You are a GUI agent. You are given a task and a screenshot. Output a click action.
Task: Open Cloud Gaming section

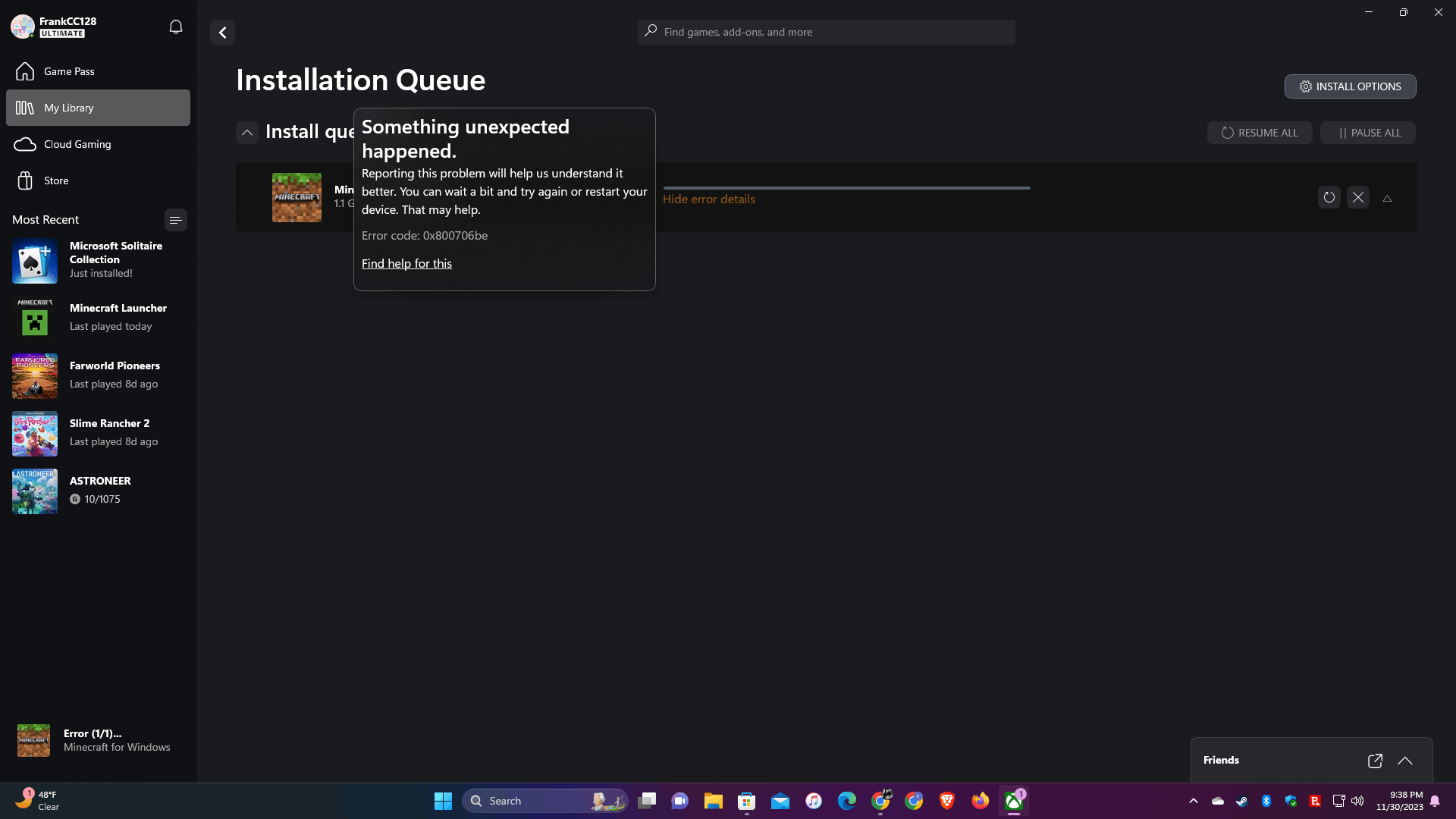click(98, 144)
